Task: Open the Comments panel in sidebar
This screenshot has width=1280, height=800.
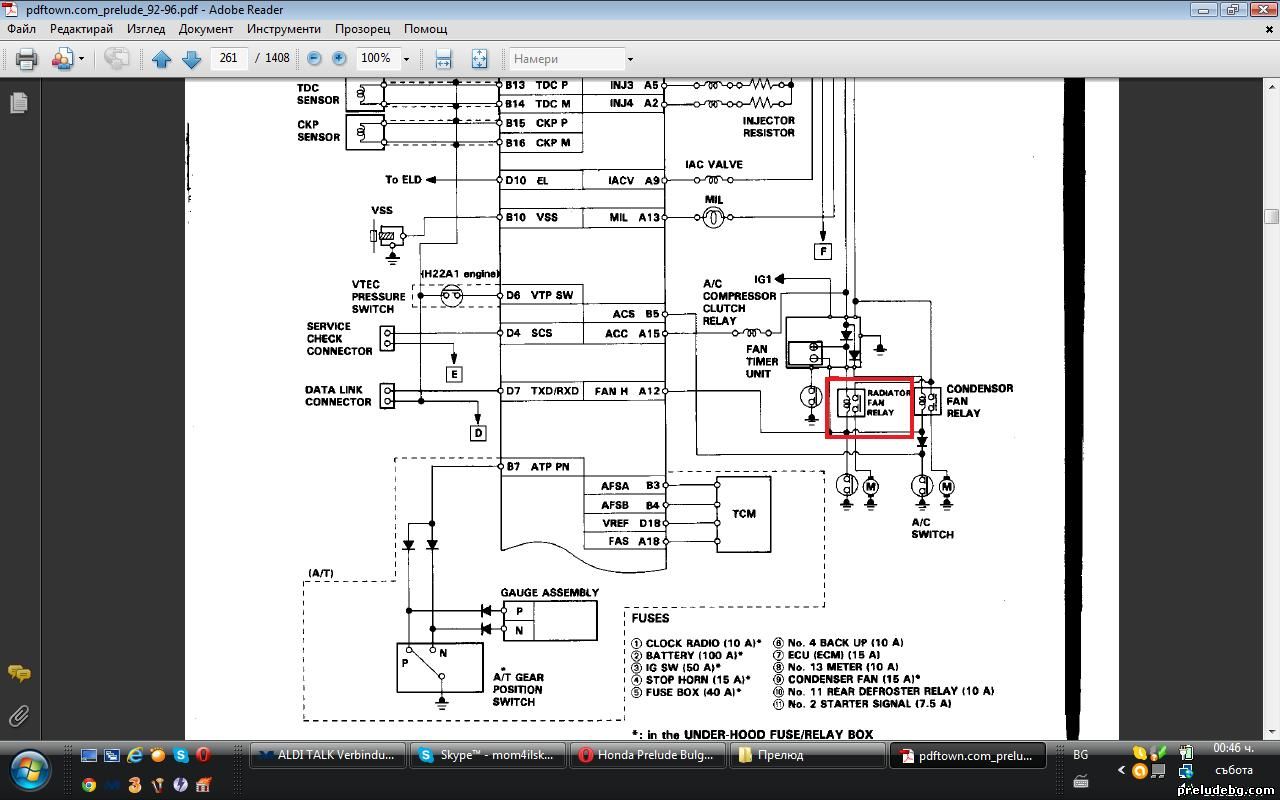Action: coord(18,673)
